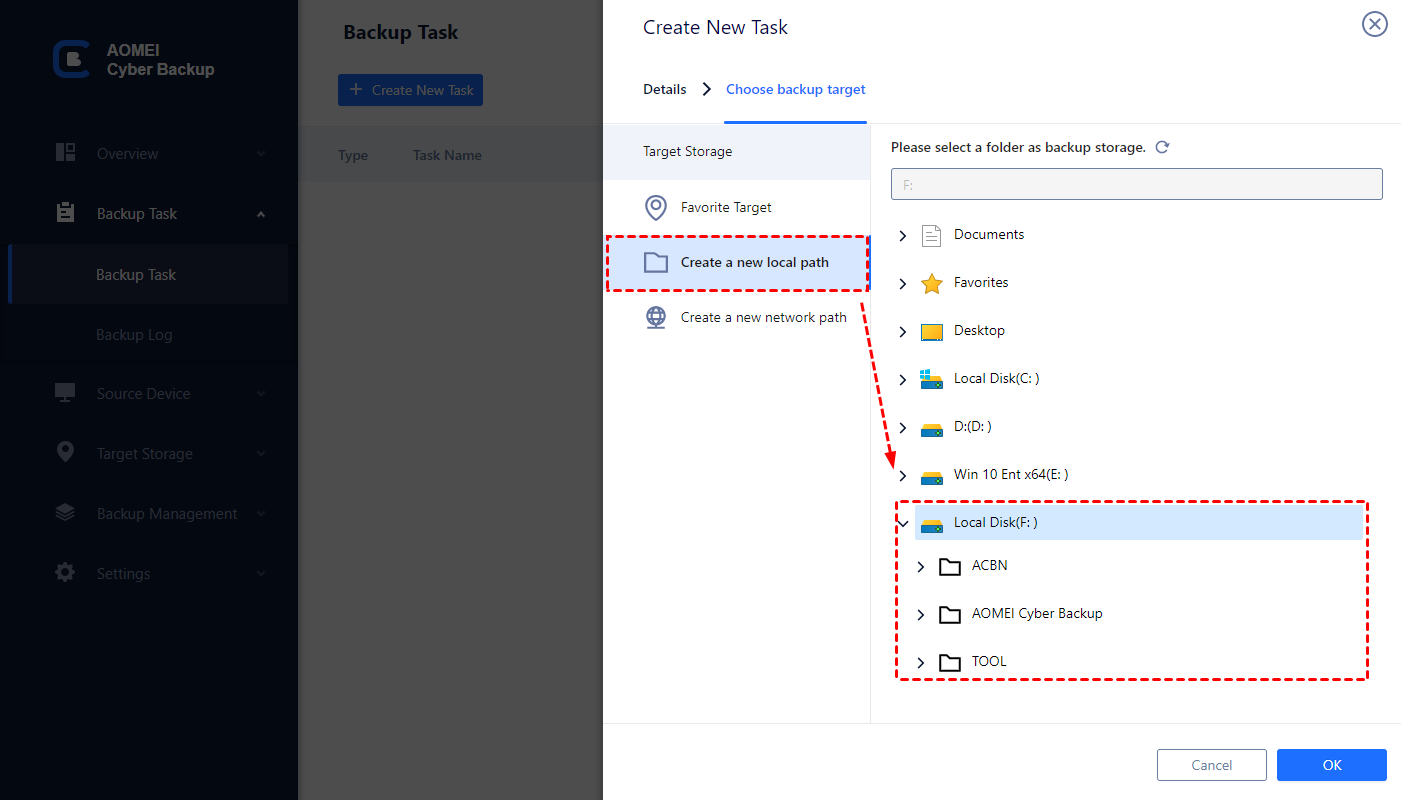Click the network path globe icon
Viewport: 1401px width, 800px height.
(655, 318)
